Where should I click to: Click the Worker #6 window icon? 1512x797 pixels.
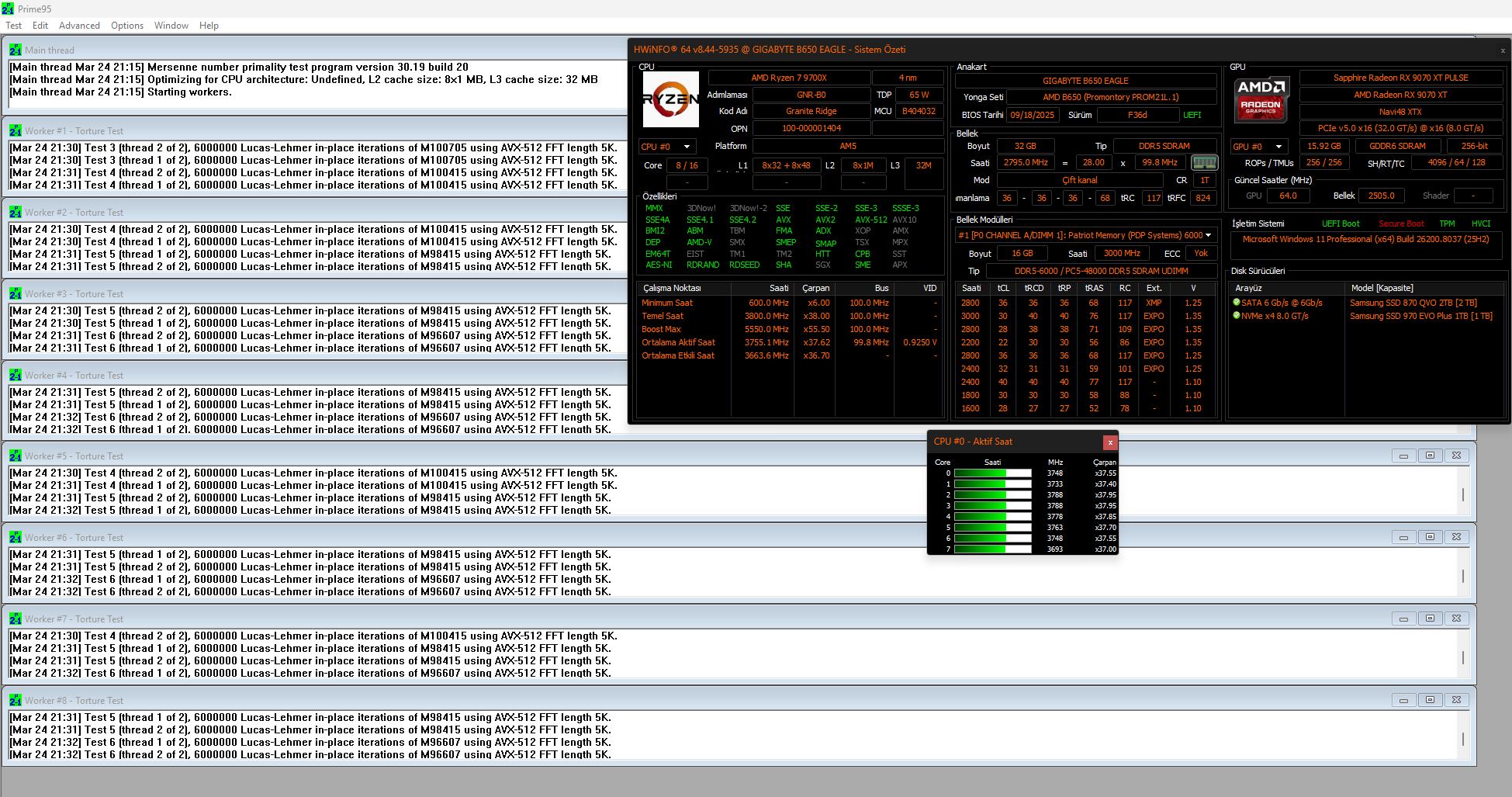pos(16,537)
